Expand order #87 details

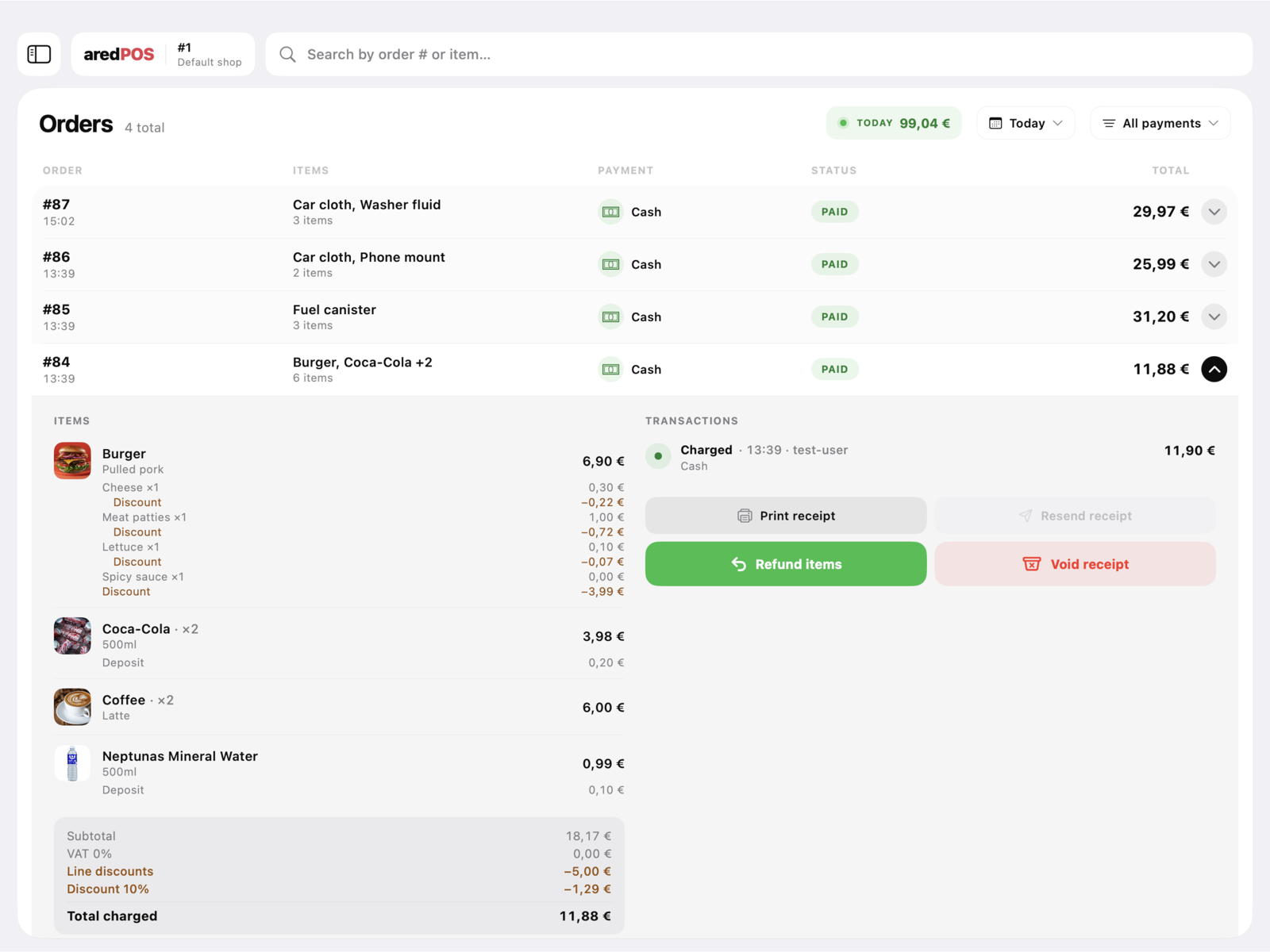tap(1214, 212)
